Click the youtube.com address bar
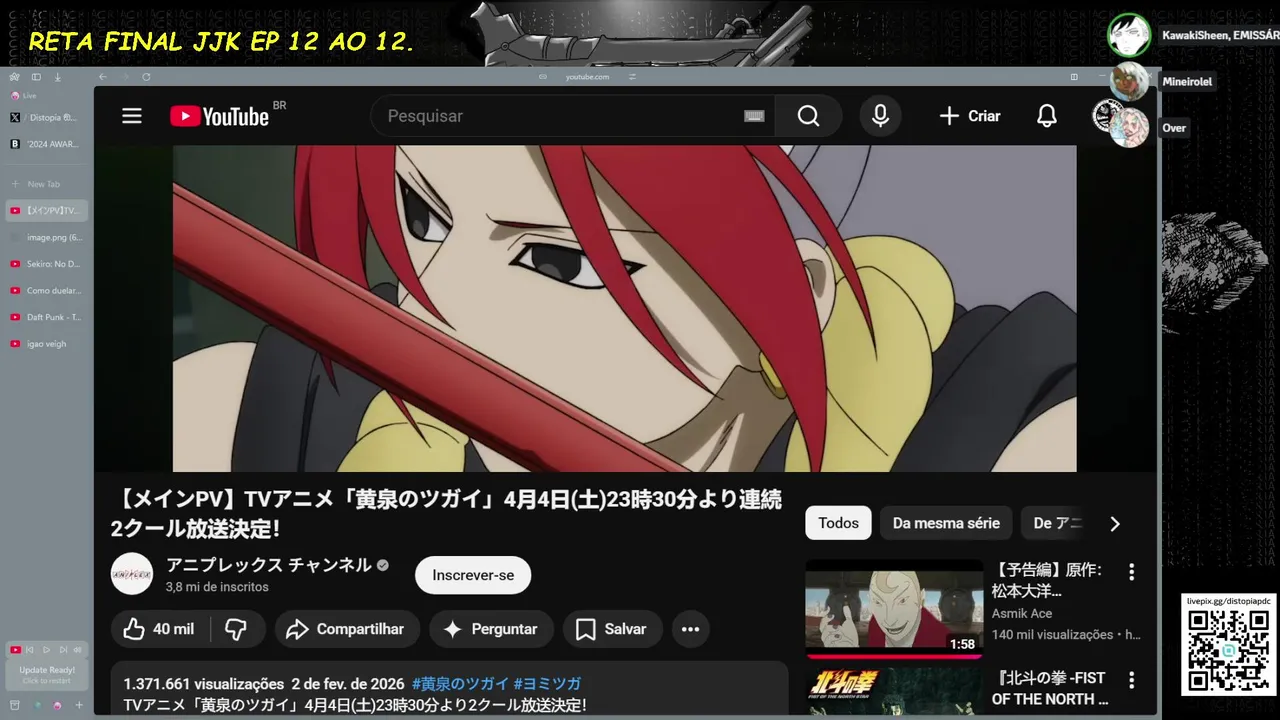The image size is (1280, 720). pos(587,77)
